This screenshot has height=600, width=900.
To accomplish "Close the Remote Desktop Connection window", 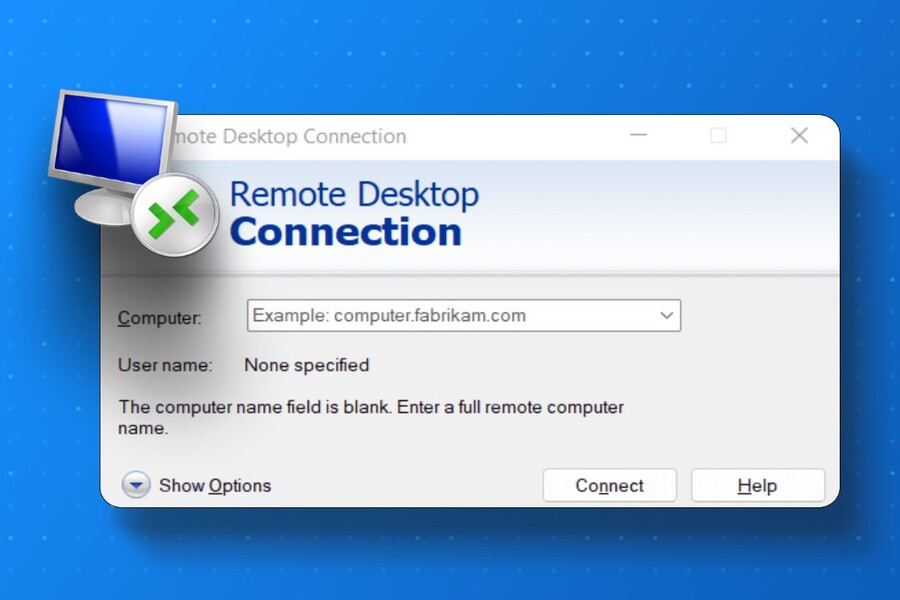I will (799, 136).
